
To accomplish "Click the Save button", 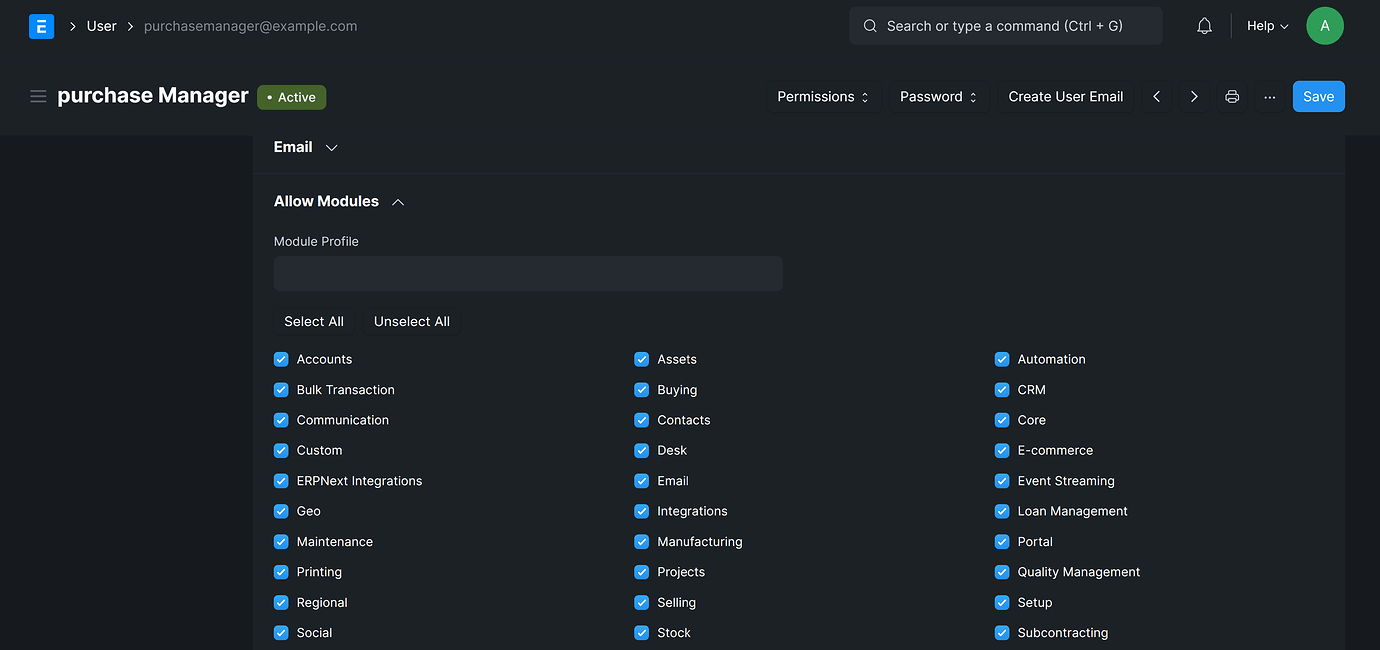I will (x=1318, y=96).
